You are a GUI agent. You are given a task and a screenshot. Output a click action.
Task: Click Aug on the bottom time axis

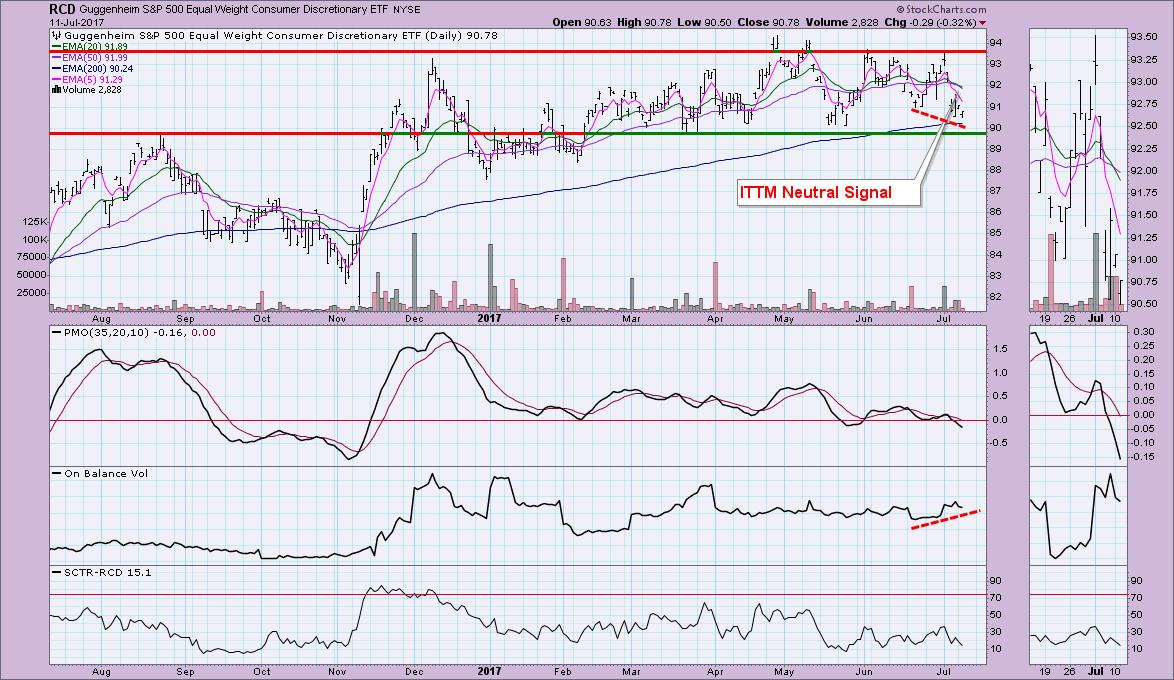101,672
